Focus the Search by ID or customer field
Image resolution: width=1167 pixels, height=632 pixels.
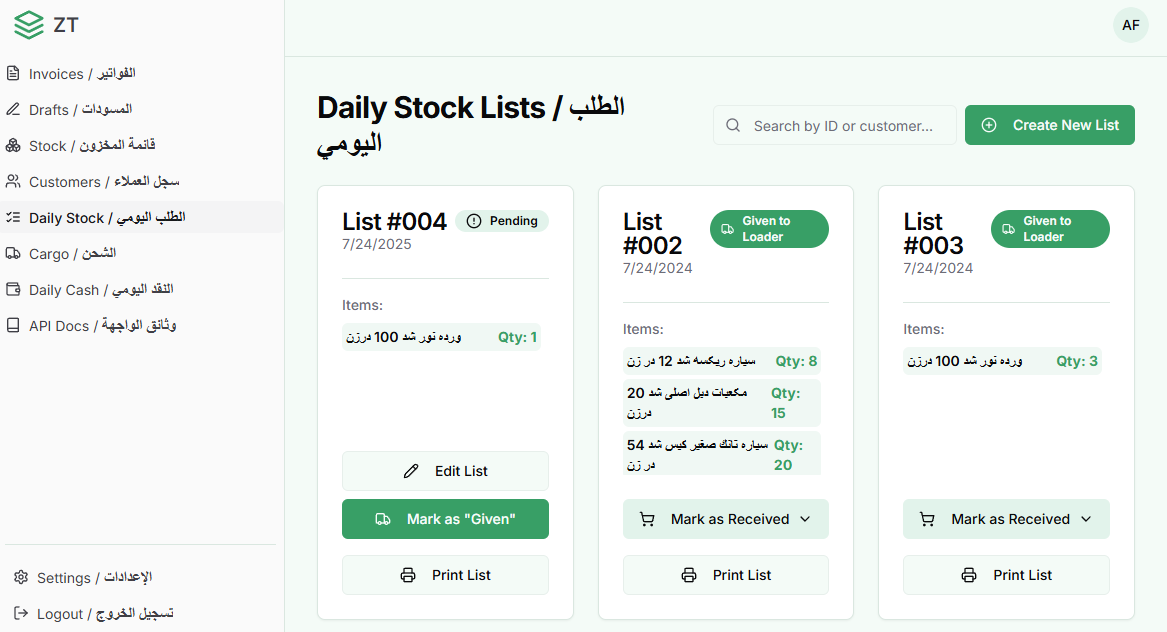coord(834,125)
